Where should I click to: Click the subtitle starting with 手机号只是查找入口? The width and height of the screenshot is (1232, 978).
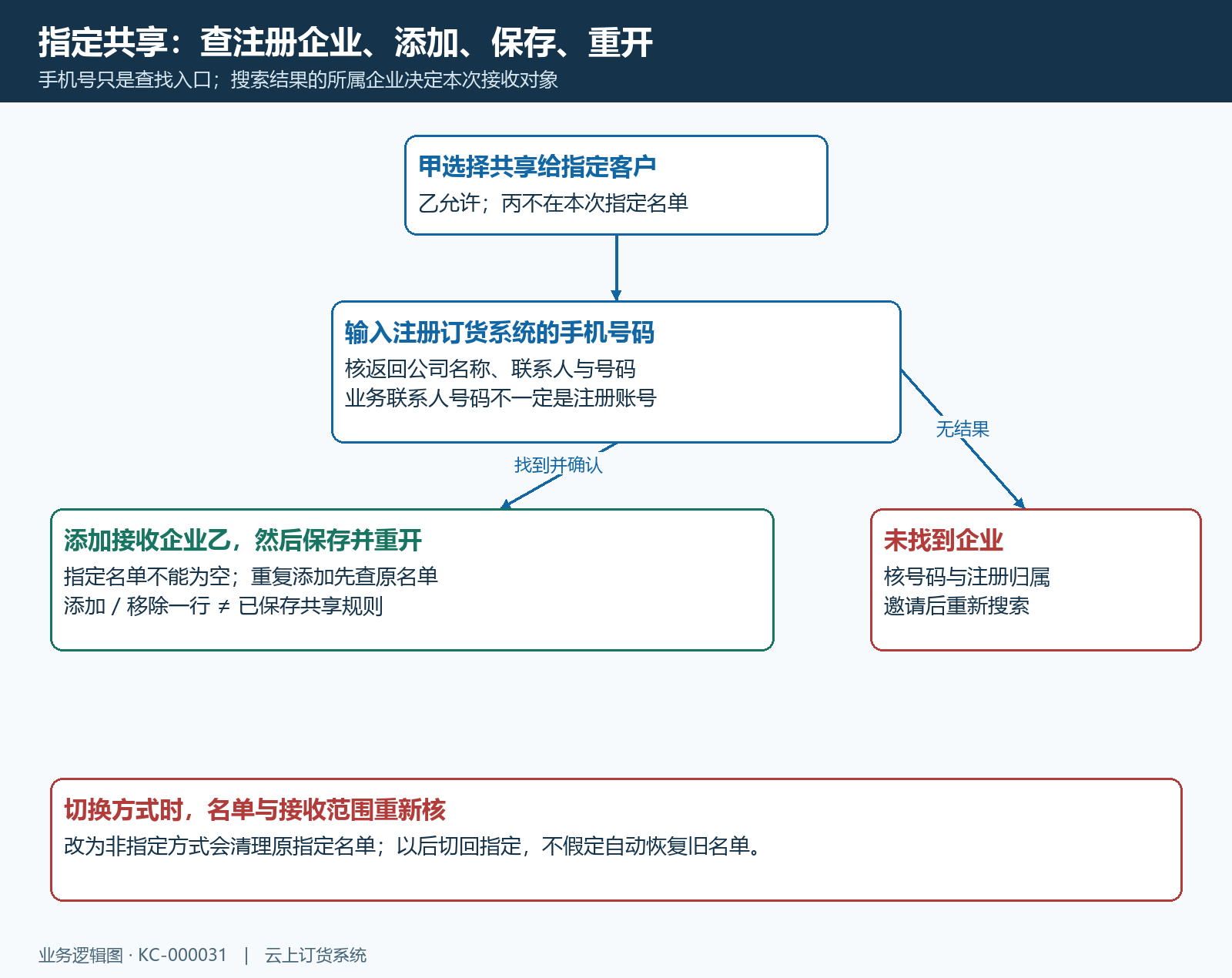pyautogui.click(x=298, y=80)
